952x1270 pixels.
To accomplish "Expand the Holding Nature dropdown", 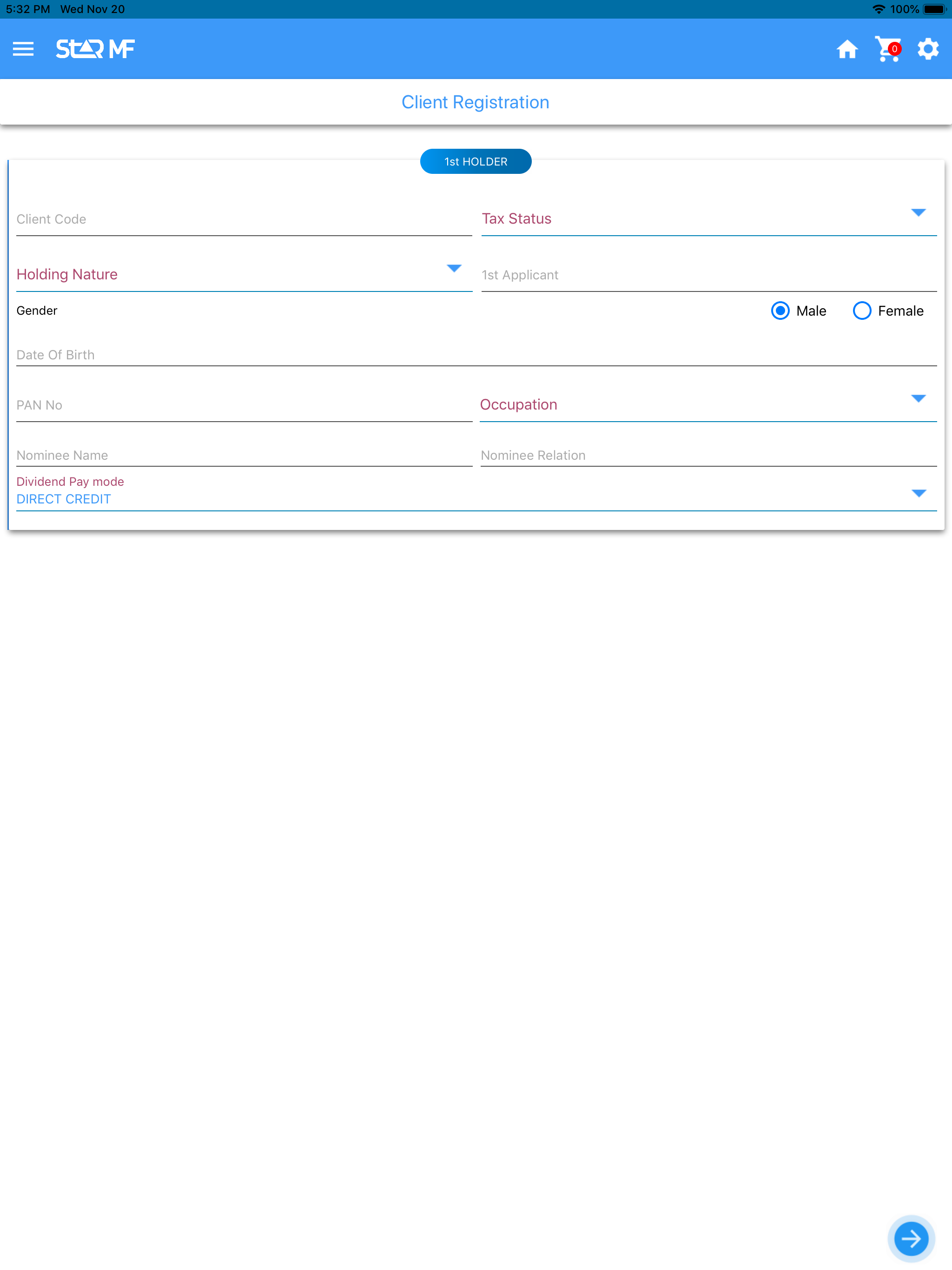I will click(x=454, y=268).
